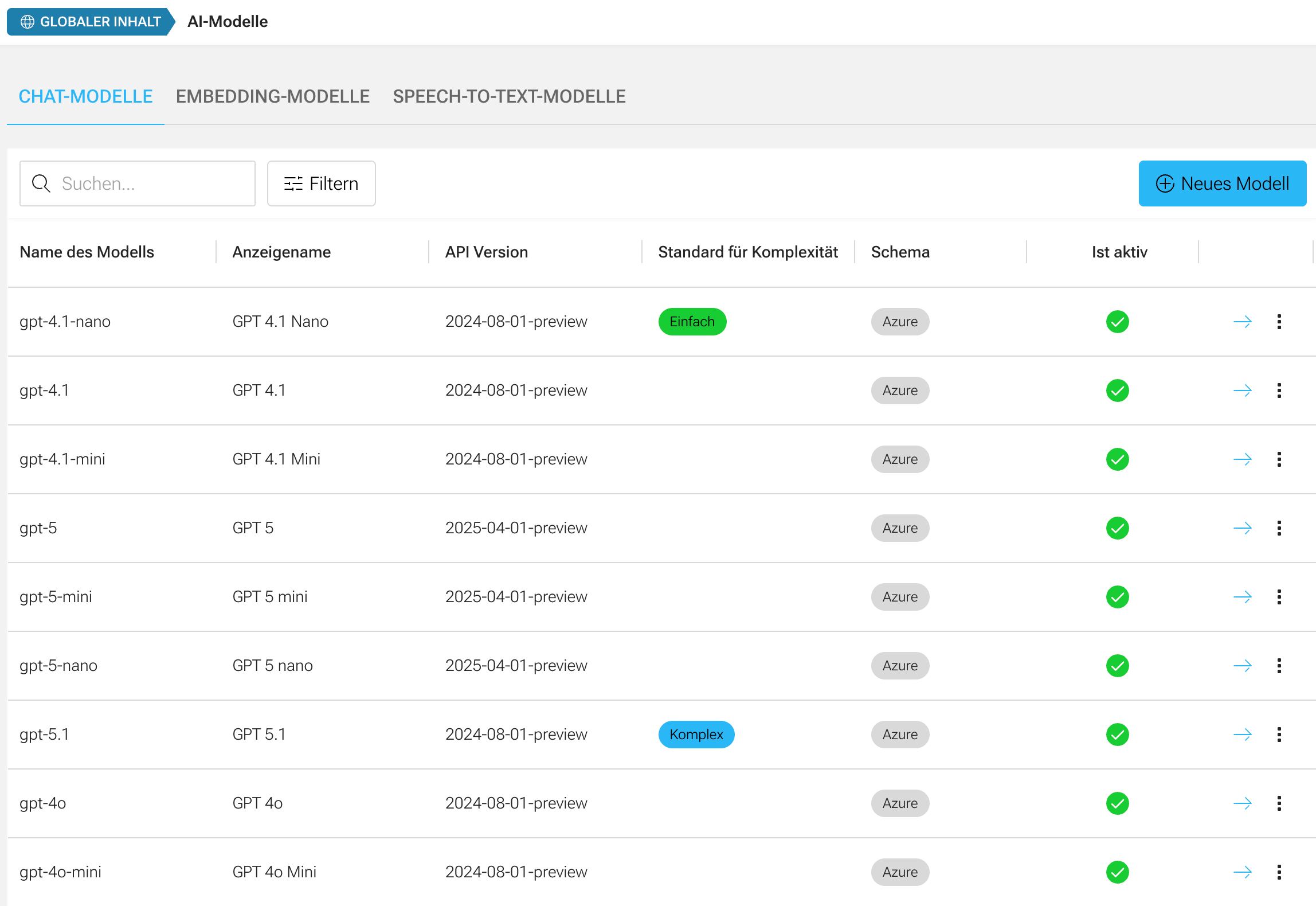Open the three-dot menu for gpt-4.1
Screen dimensions: 1316x906
tap(1279, 390)
